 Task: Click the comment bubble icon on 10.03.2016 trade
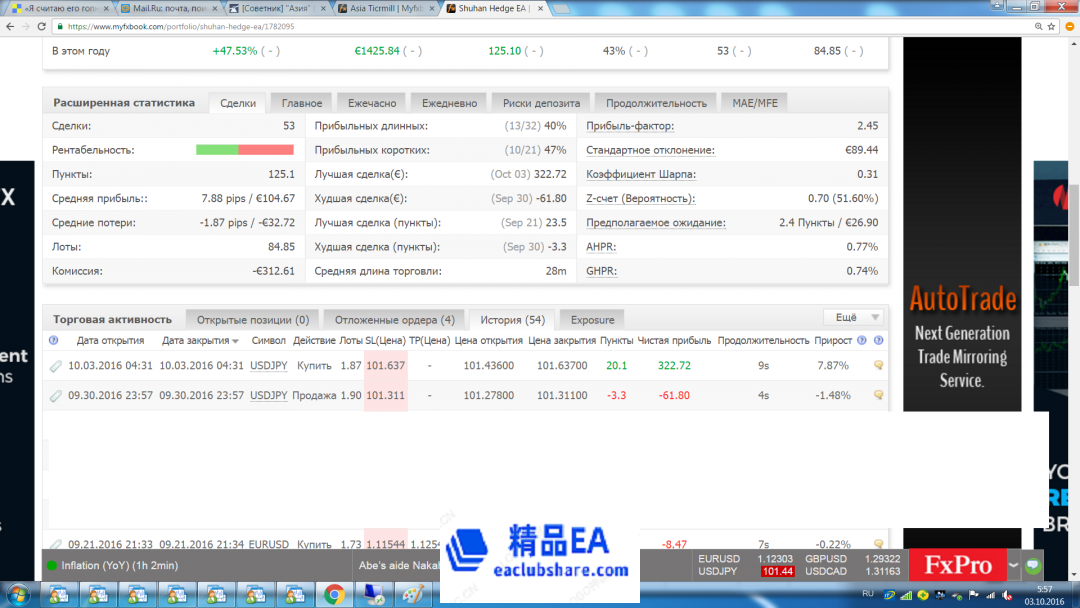click(878, 366)
